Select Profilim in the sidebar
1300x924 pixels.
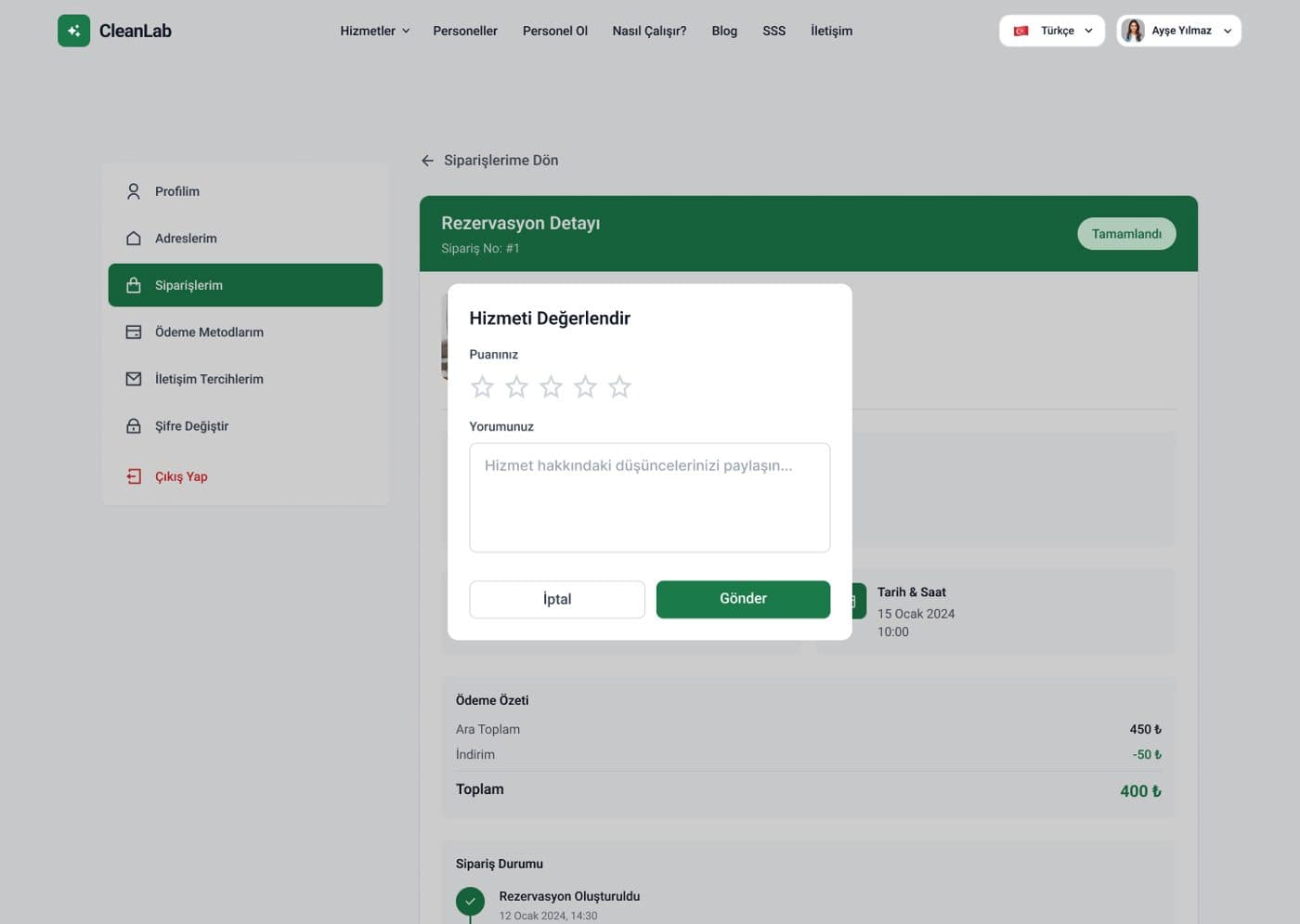[x=245, y=191]
